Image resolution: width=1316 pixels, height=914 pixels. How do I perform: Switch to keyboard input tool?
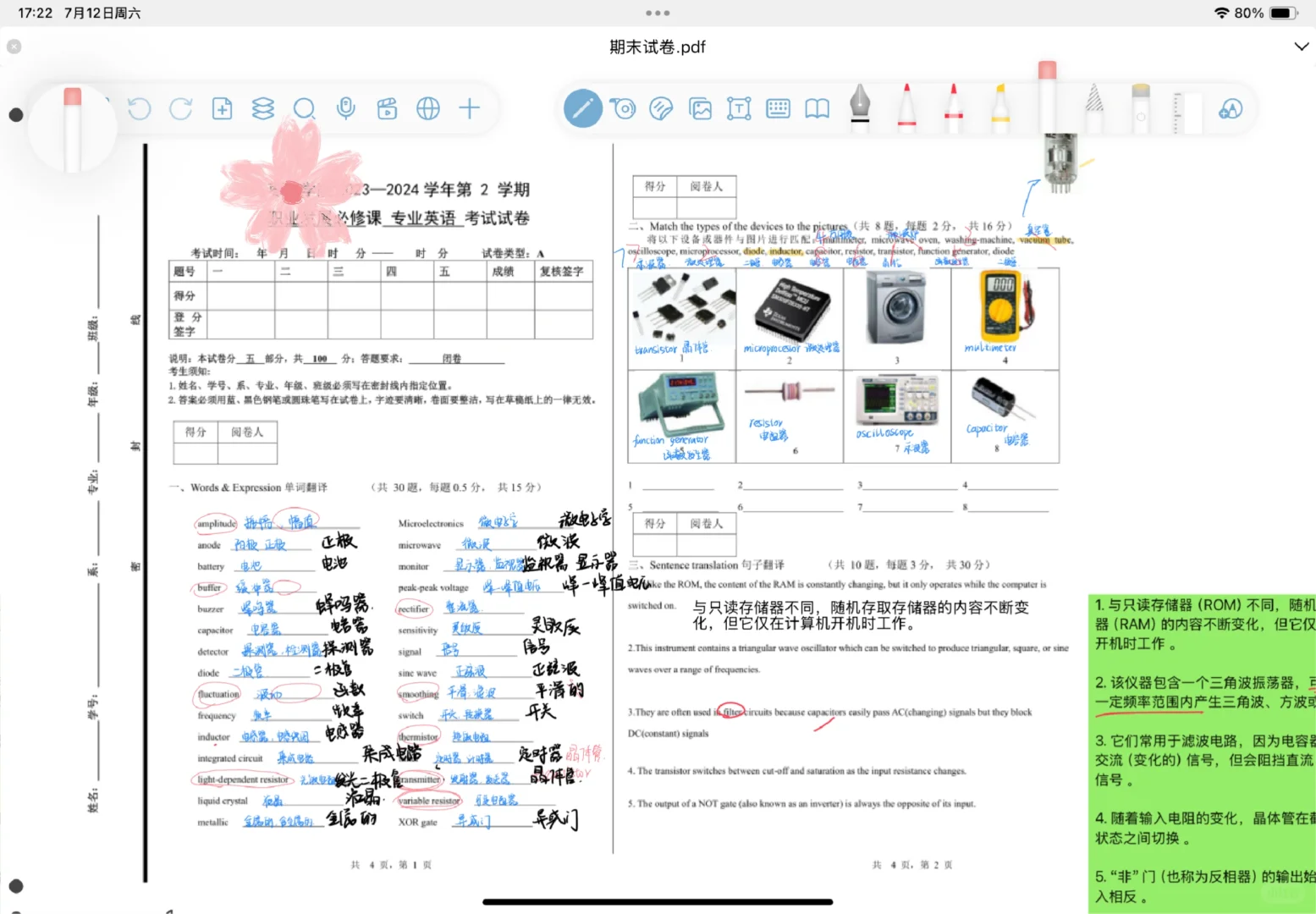(x=778, y=108)
